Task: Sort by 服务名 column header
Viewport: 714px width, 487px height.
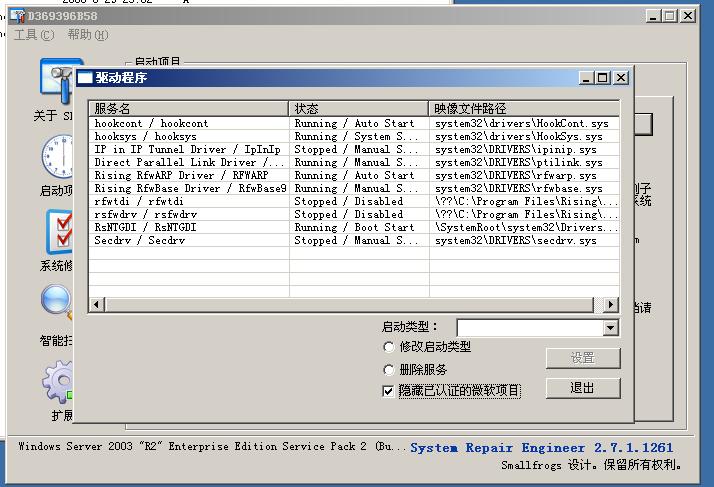Action: [189, 108]
